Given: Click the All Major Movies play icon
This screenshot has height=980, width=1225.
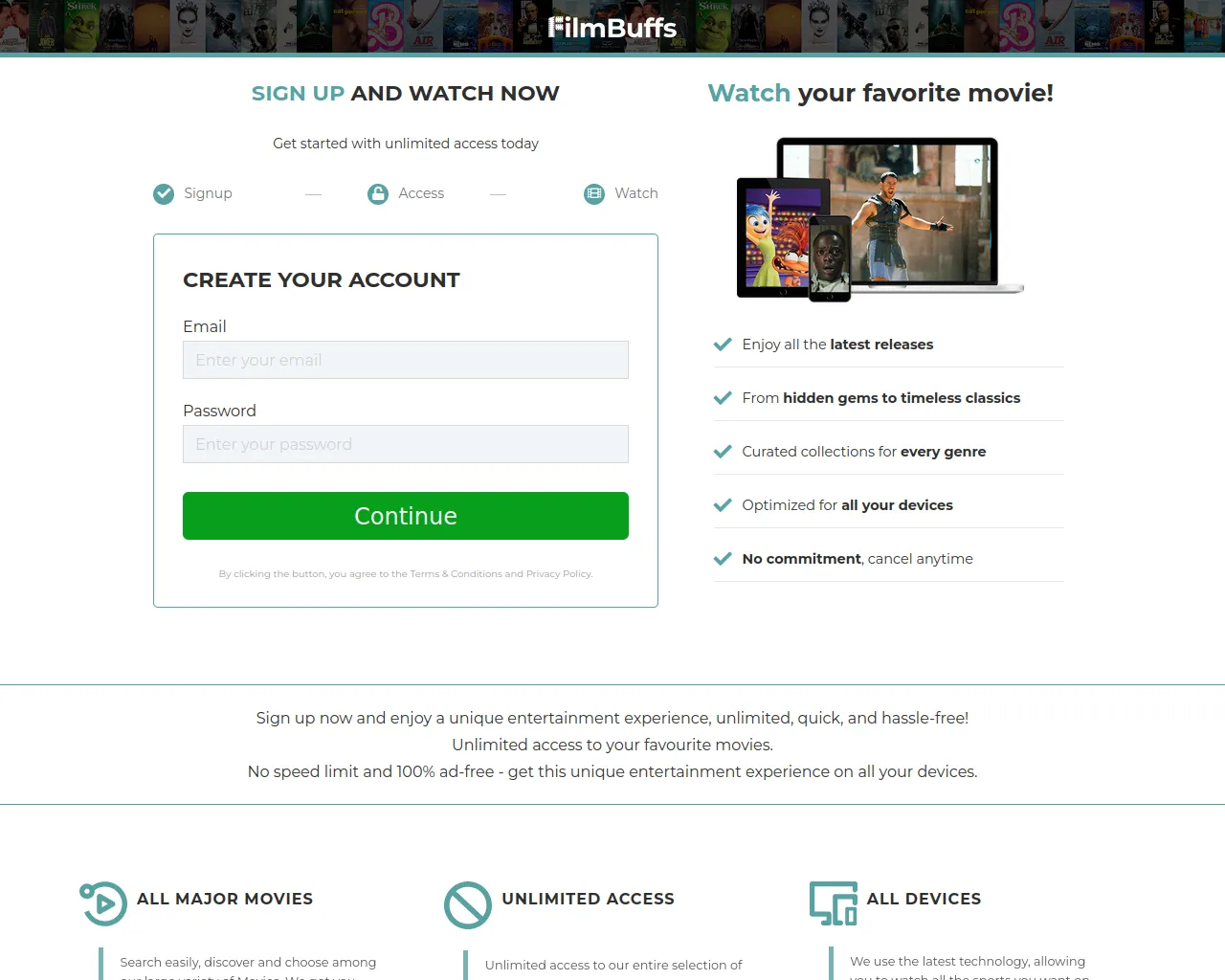Looking at the screenshot, I should point(103,903).
